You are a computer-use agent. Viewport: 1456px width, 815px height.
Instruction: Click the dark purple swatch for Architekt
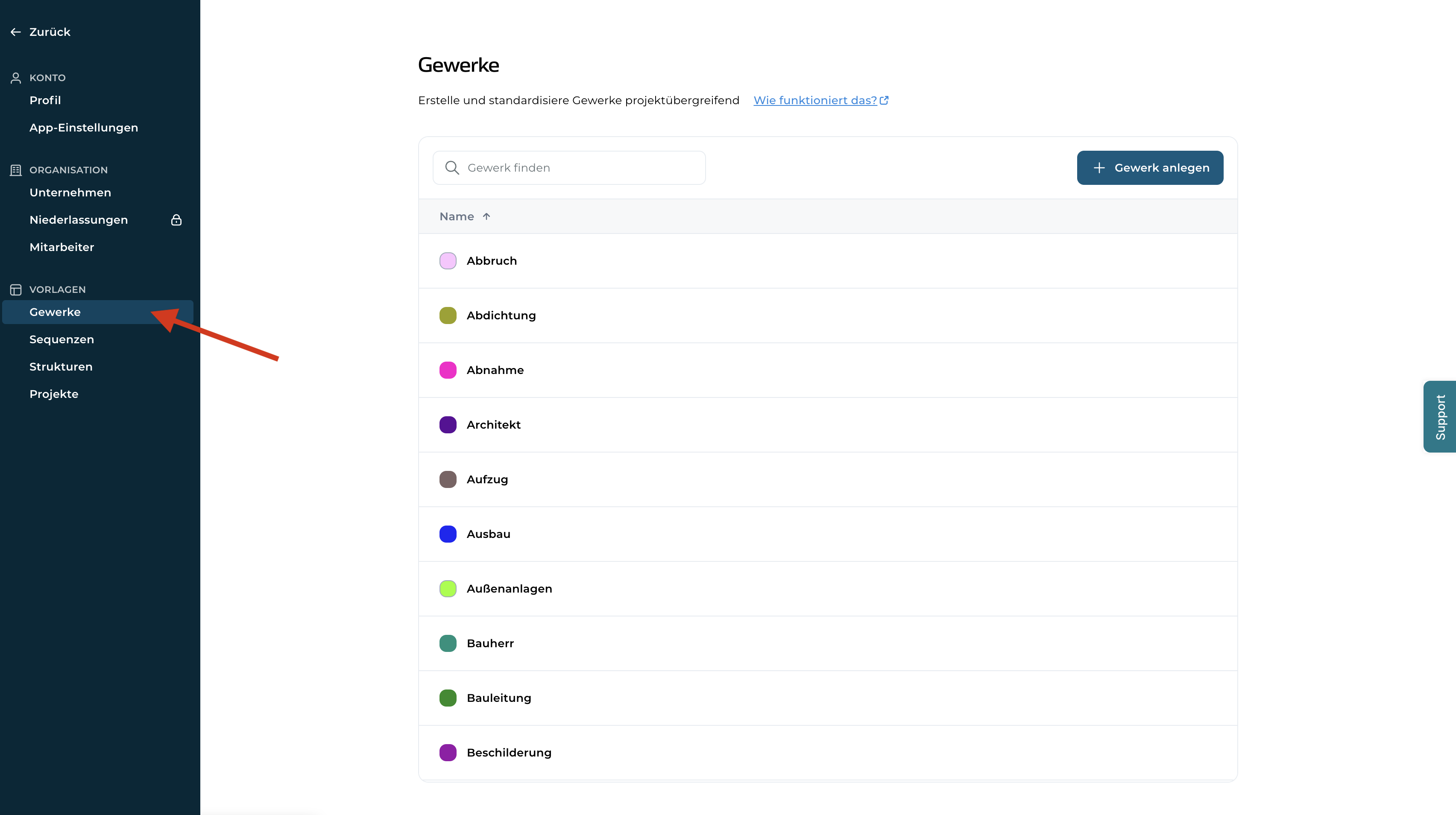(x=448, y=425)
